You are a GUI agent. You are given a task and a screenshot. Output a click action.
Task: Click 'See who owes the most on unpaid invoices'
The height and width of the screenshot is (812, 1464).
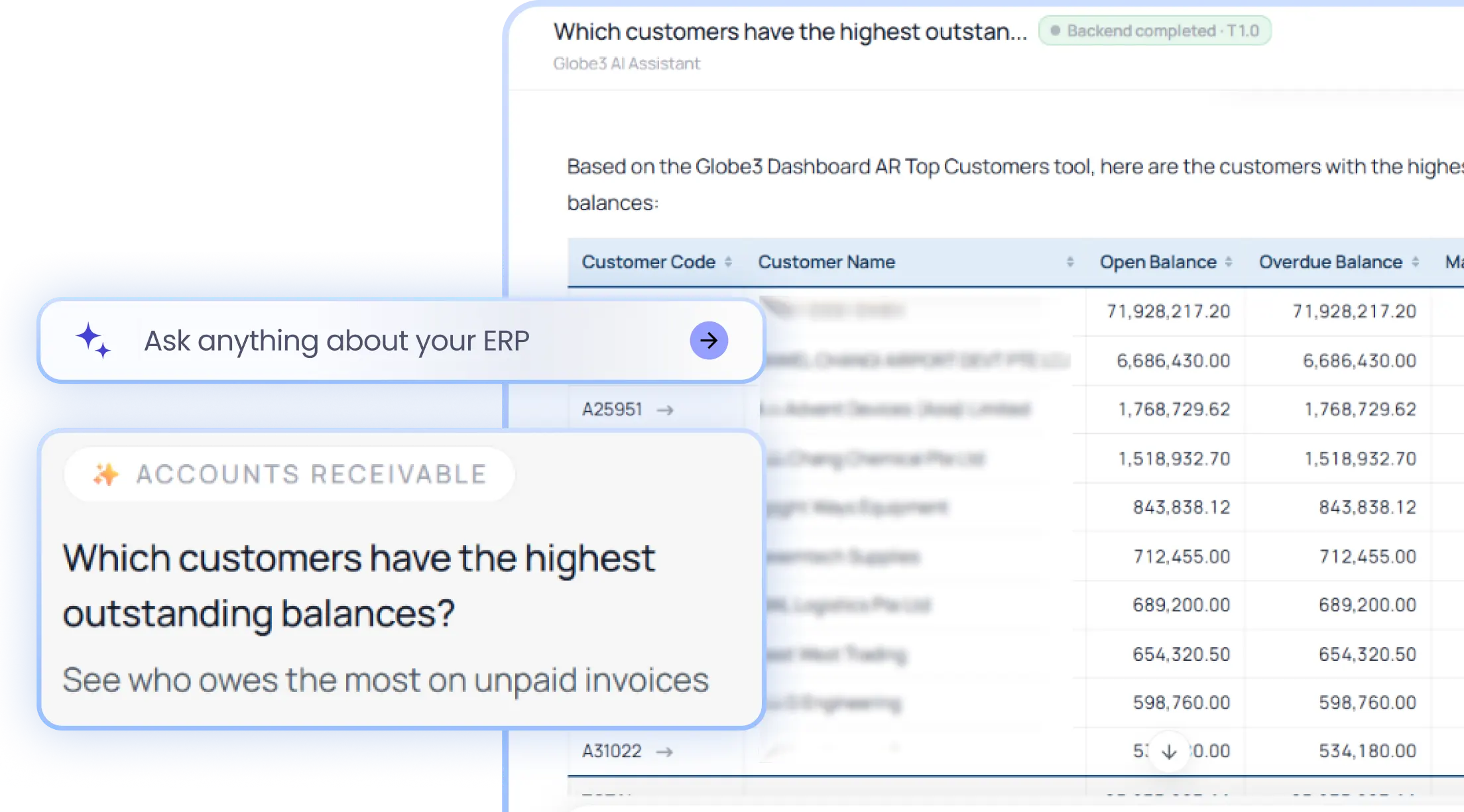coord(386,680)
